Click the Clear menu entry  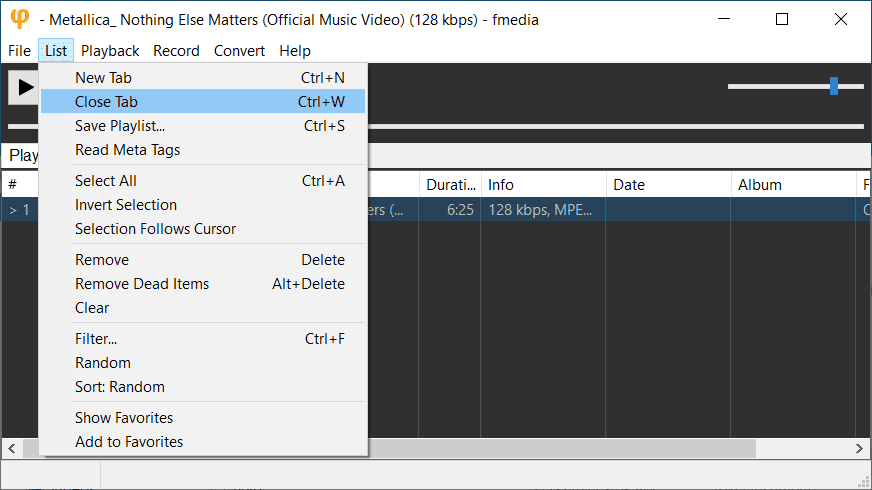pos(203,308)
